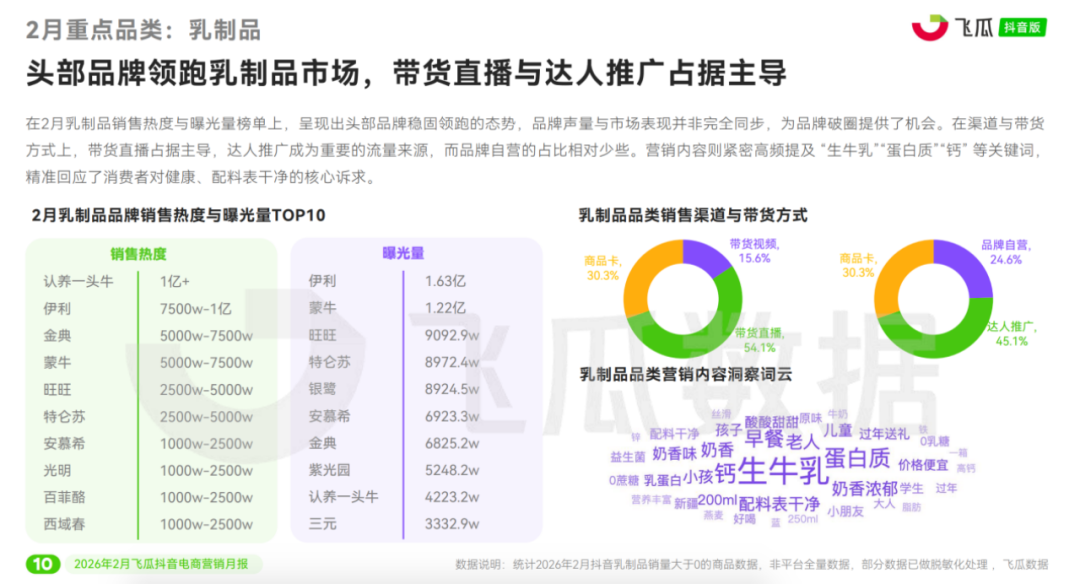
Task: Select the 三元 row in exposure list
Action: coord(323,523)
